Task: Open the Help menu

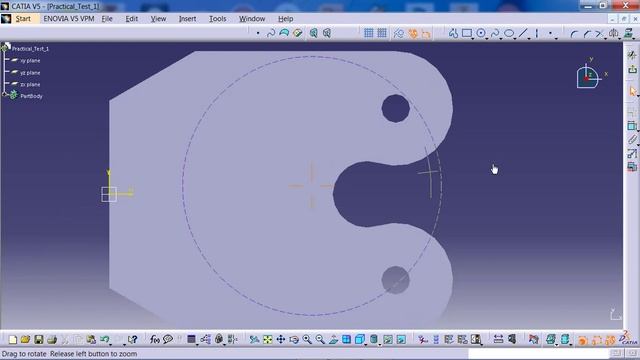Action: point(286,19)
